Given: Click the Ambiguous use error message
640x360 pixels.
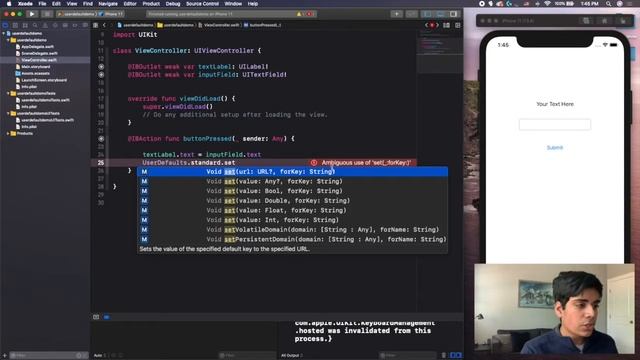Looking at the screenshot, I should (366, 162).
